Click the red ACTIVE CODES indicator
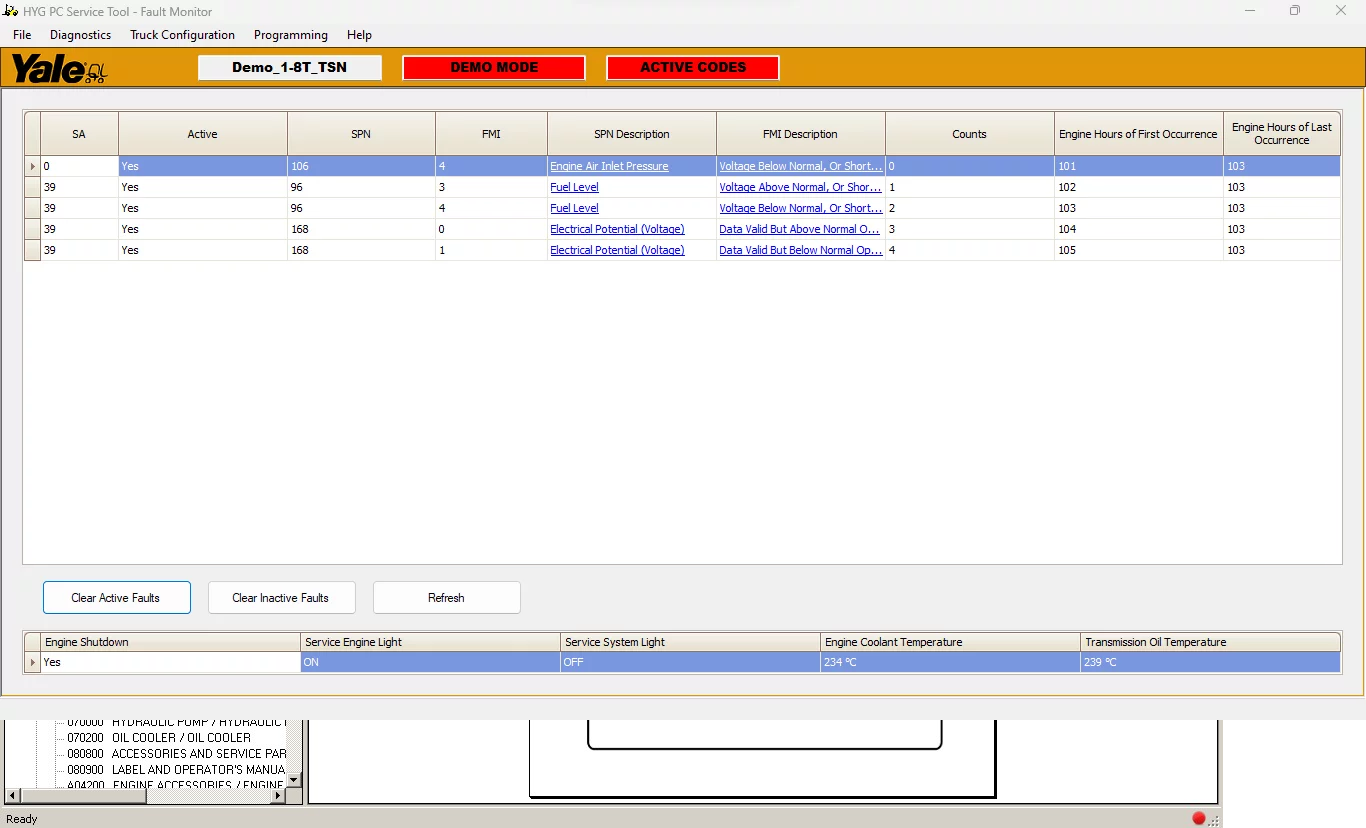The image size is (1366, 828). click(x=692, y=68)
